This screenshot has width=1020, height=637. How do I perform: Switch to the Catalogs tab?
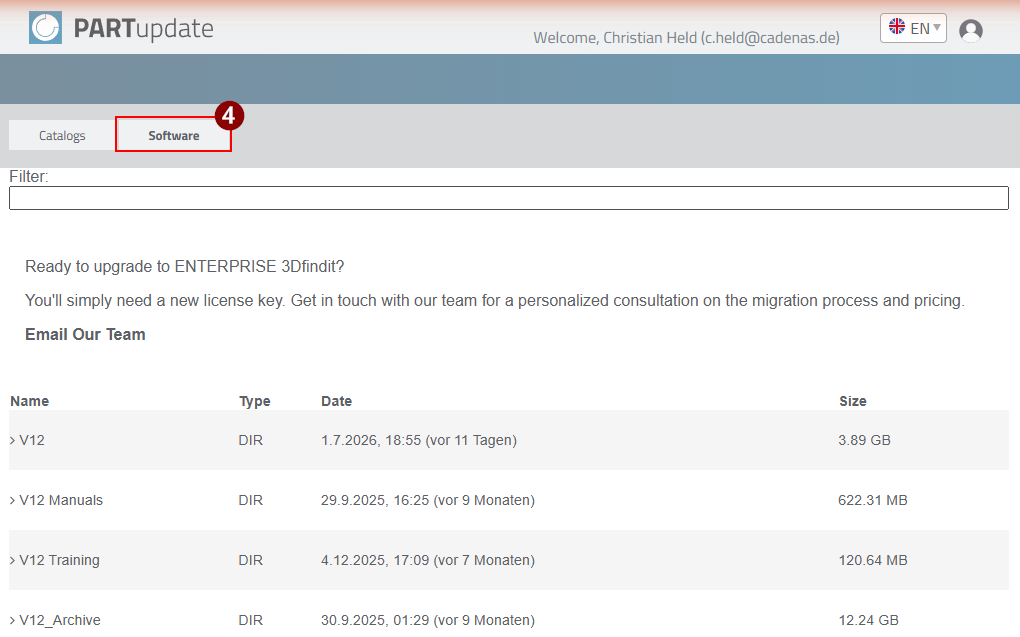click(62, 135)
